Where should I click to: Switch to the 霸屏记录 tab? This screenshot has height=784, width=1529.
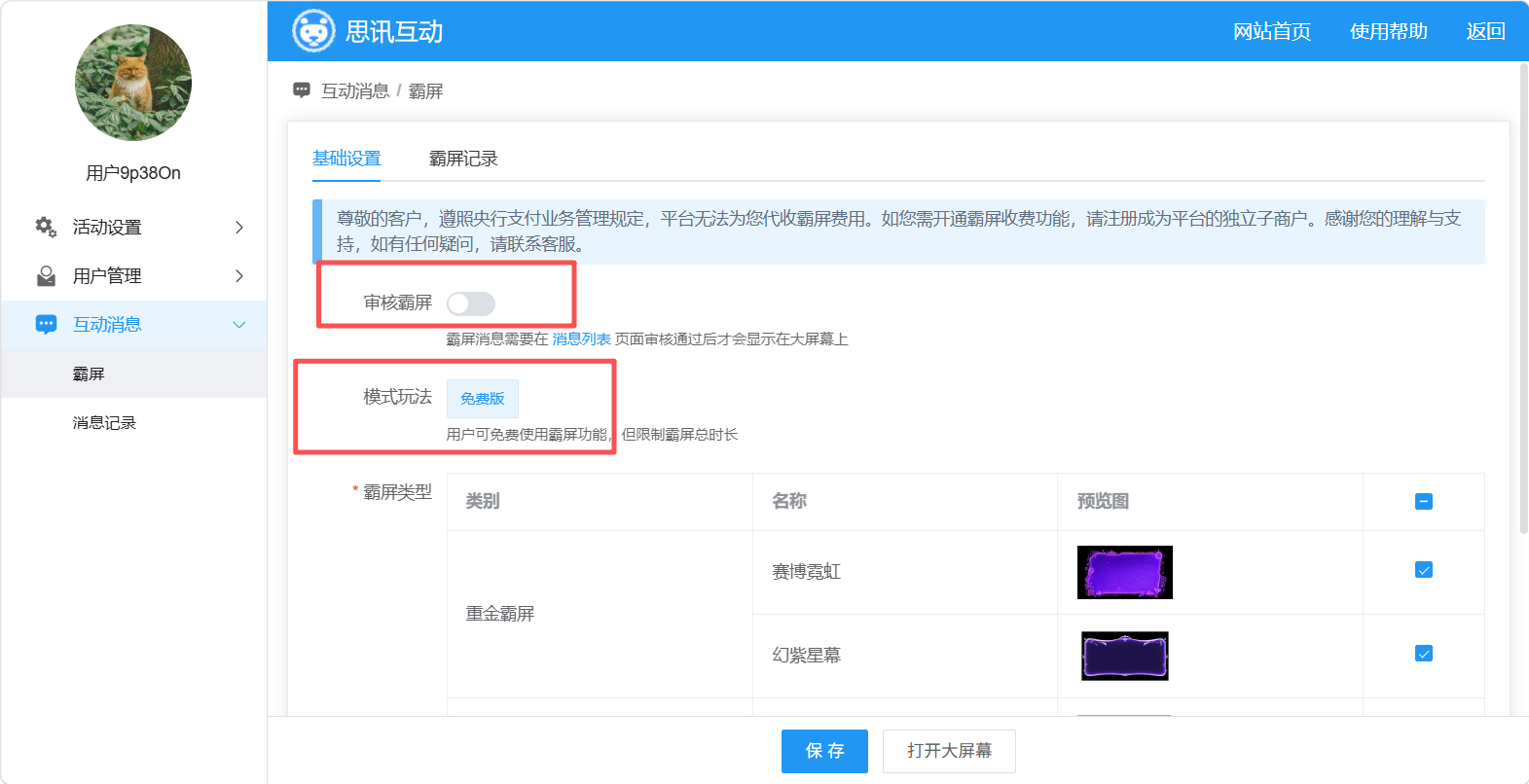(x=463, y=159)
